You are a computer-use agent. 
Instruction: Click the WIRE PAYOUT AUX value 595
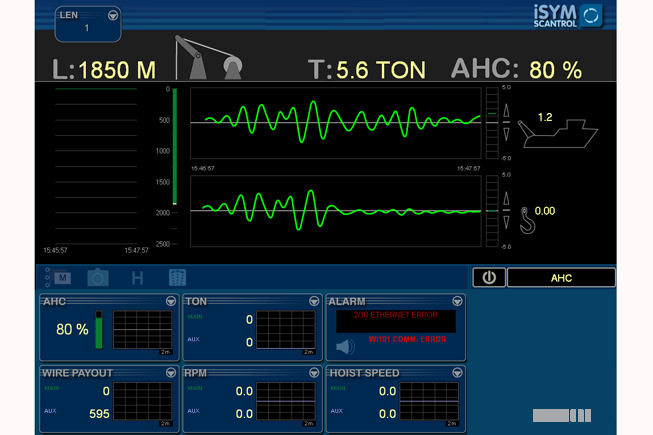coord(99,414)
